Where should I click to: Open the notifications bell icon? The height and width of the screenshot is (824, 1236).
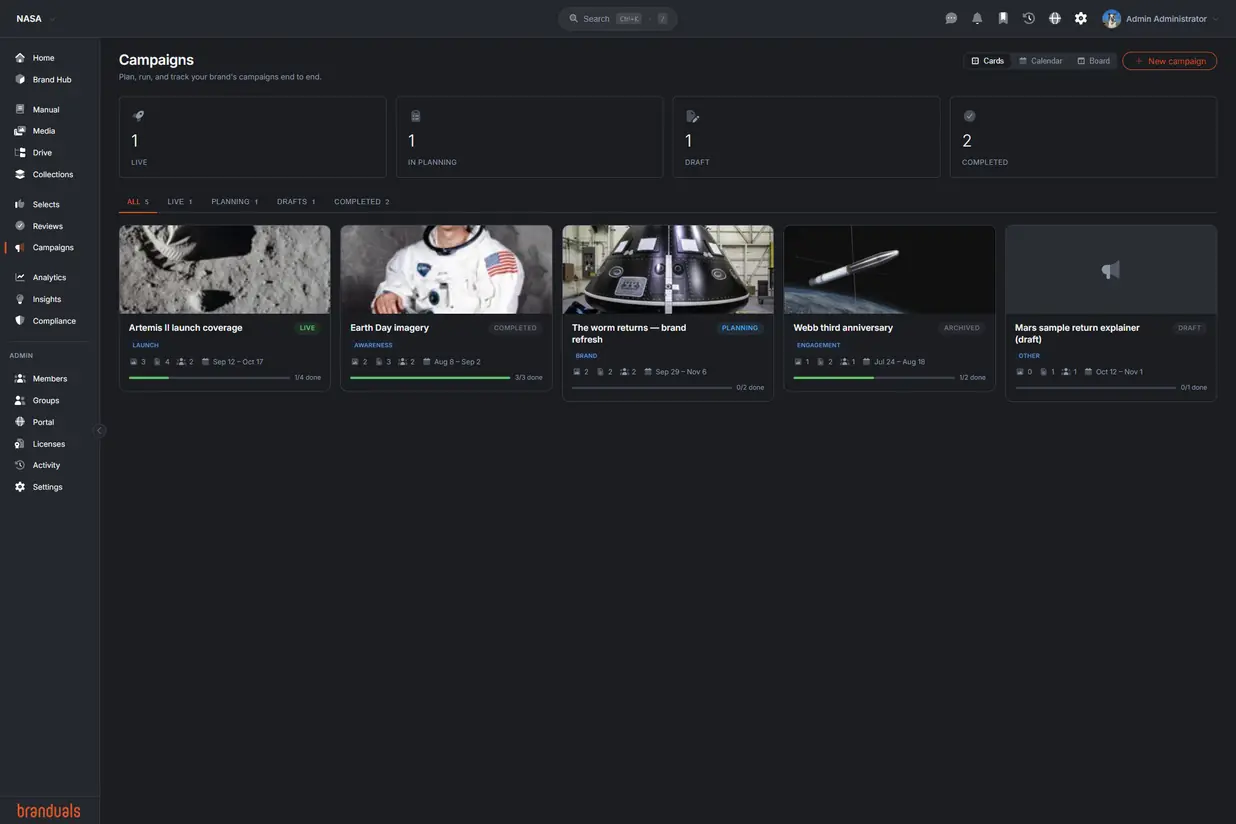tap(977, 18)
